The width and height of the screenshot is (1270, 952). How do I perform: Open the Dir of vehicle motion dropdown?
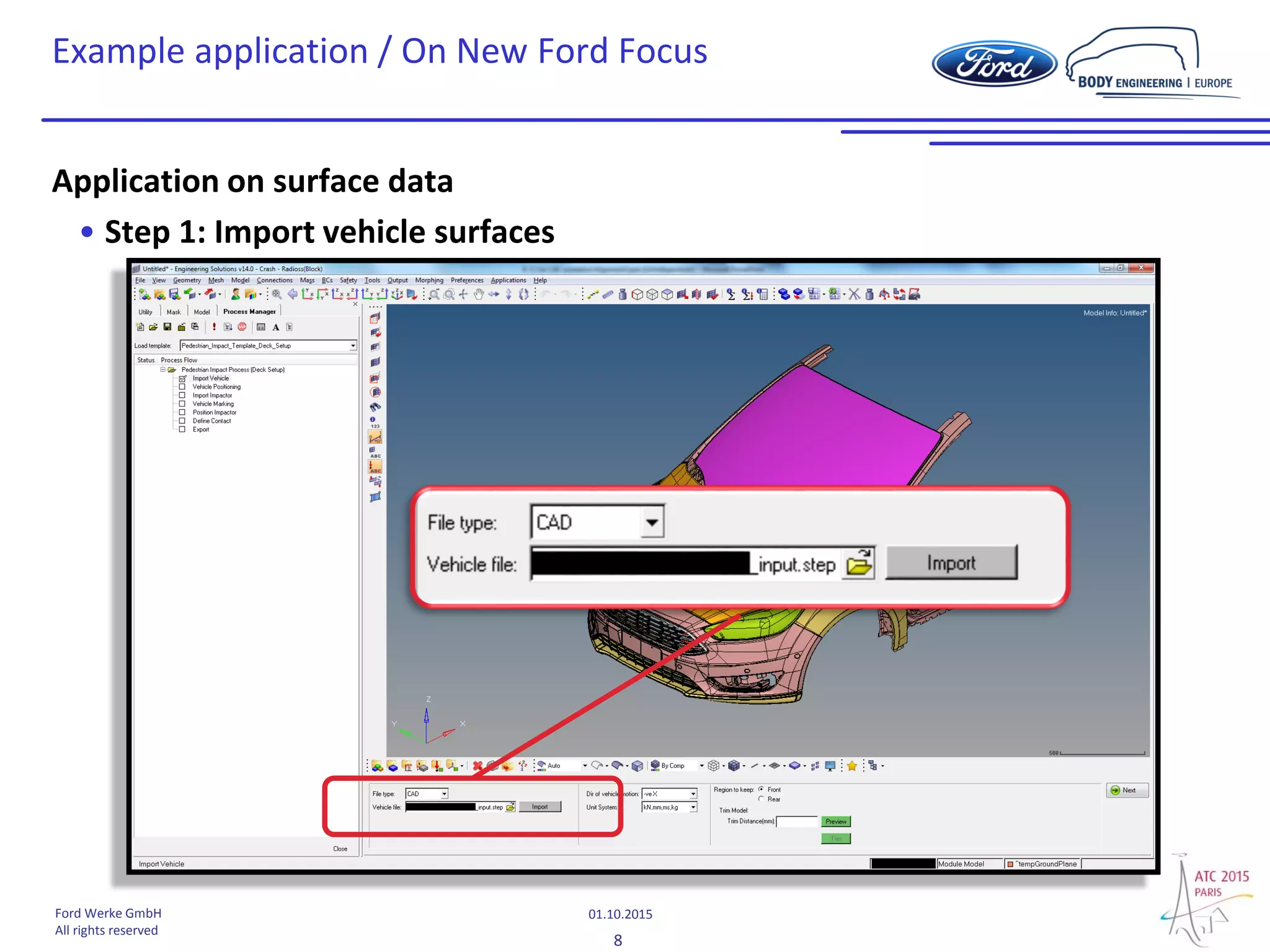(693, 794)
